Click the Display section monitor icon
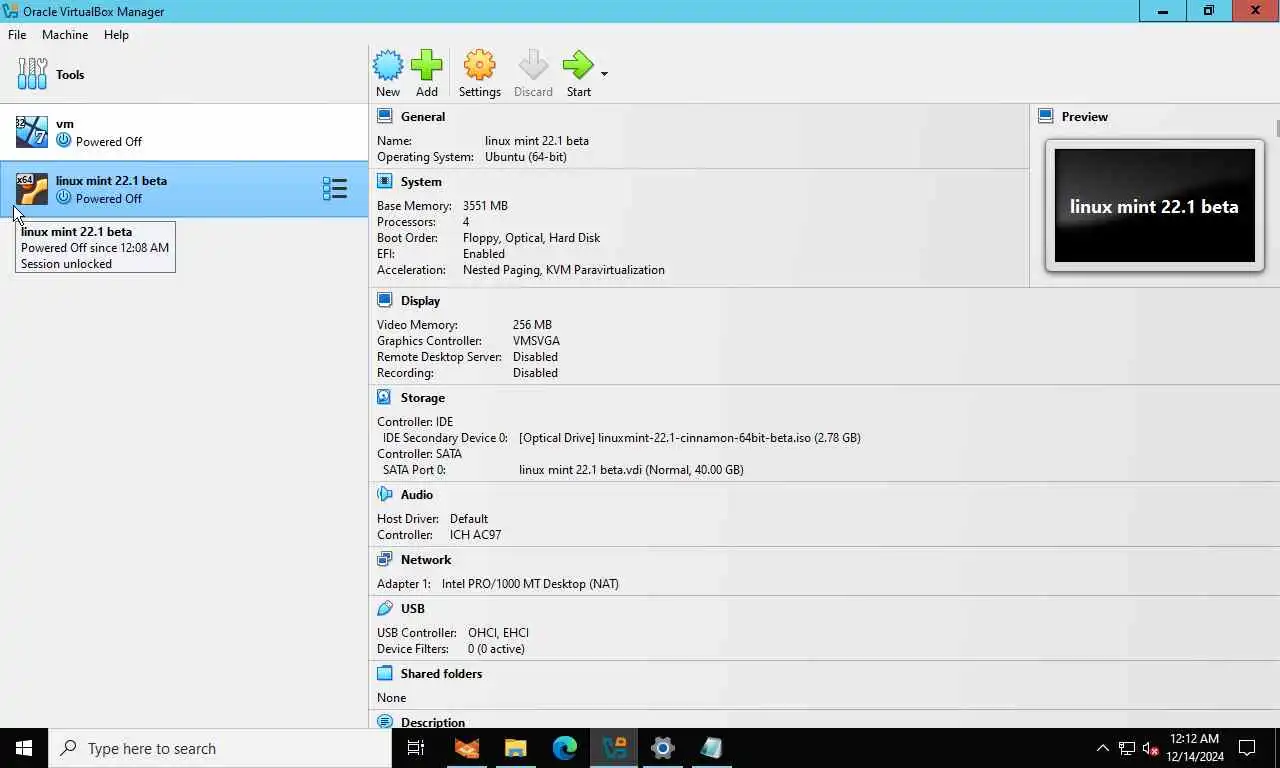 [x=385, y=300]
